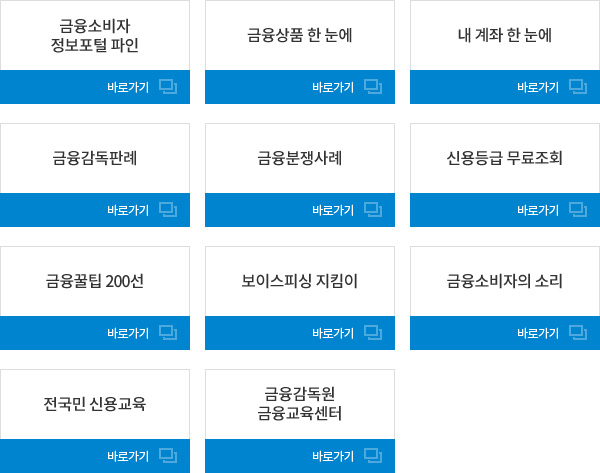The width and height of the screenshot is (600, 473).
Task: Open 바로가기 for 금융상품 한 눈에
Action: click(333, 87)
